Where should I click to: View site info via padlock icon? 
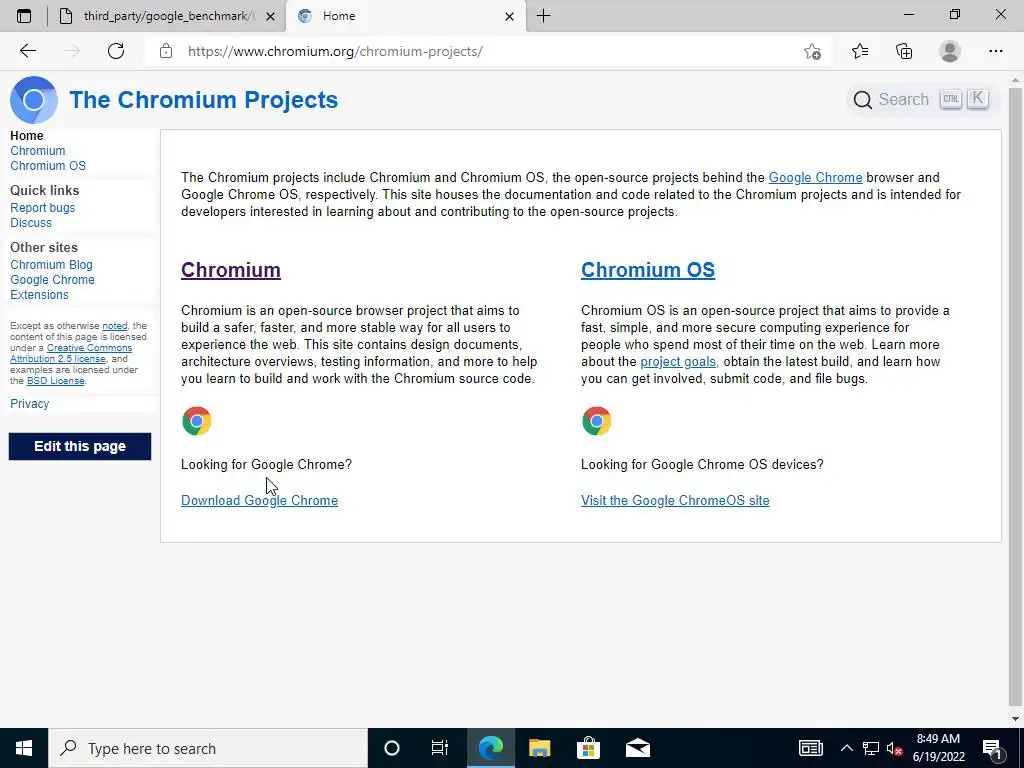click(x=166, y=51)
